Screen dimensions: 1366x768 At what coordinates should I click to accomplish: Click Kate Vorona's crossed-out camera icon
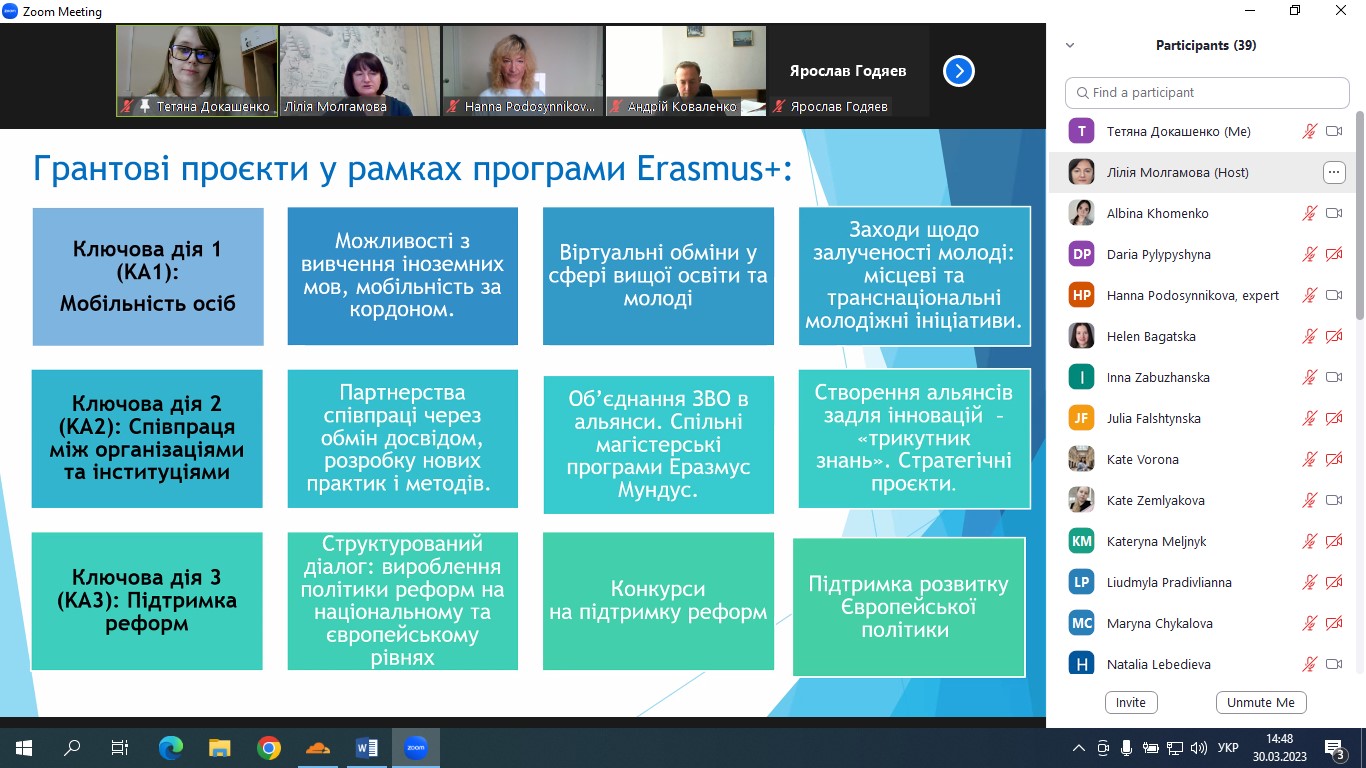(x=1333, y=459)
